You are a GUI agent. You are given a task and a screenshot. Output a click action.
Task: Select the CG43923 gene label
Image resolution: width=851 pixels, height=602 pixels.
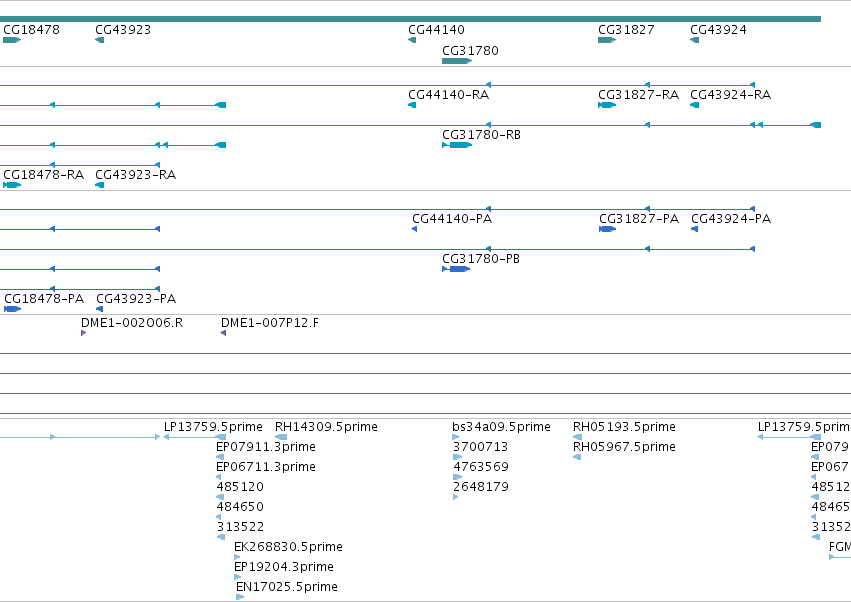coord(123,30)
